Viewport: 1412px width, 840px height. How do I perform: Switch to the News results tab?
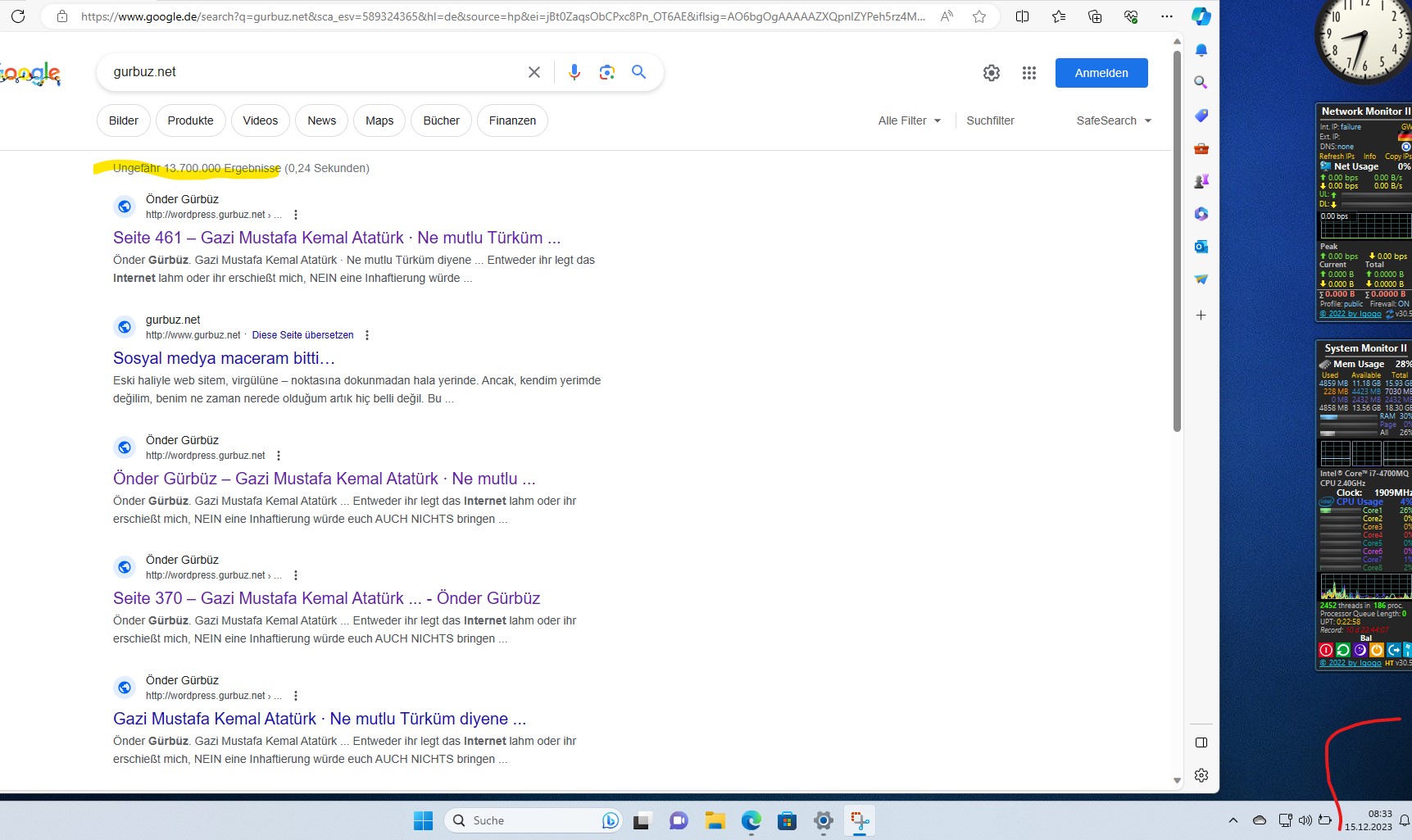[322, 120]
